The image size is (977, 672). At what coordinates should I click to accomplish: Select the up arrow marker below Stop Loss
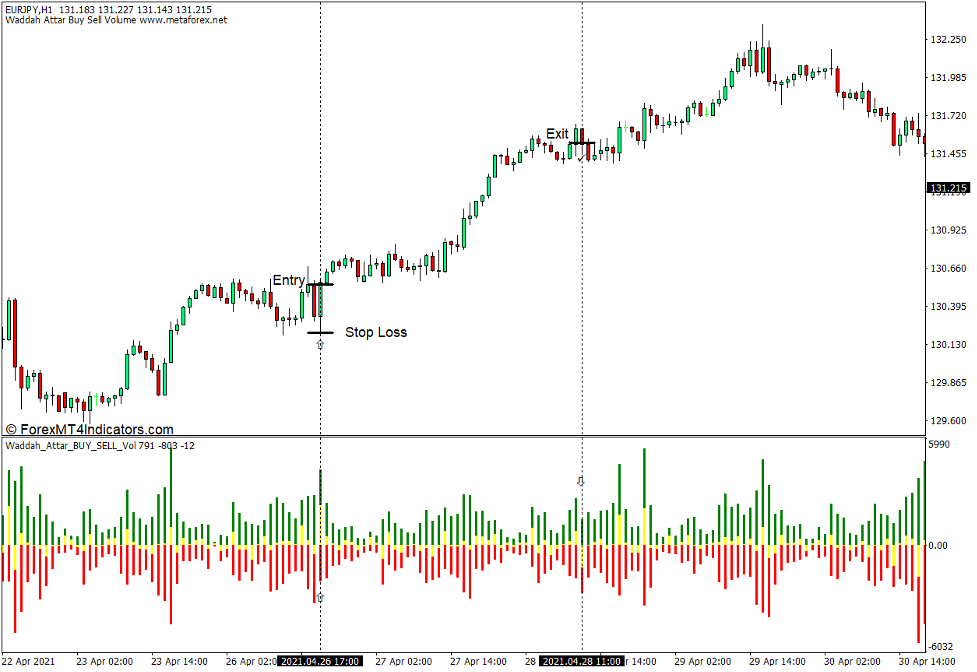tap(320, 343)
